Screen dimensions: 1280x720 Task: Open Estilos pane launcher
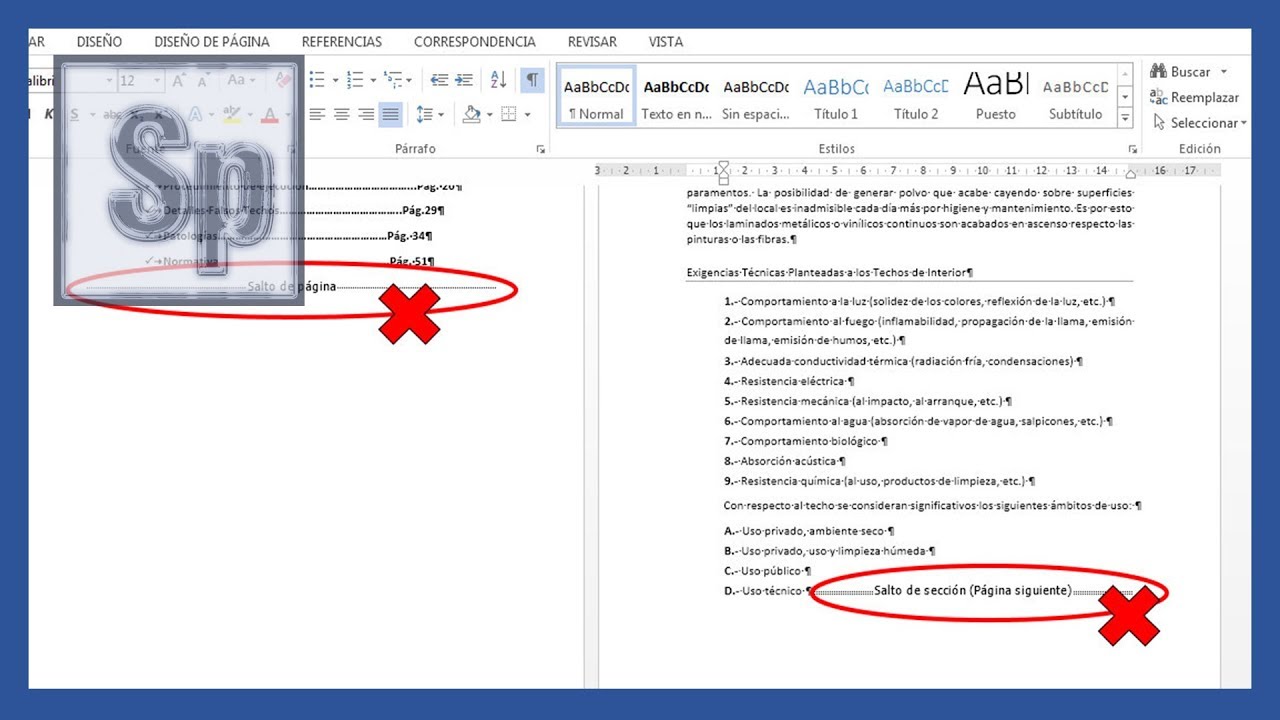(1133, 149)
